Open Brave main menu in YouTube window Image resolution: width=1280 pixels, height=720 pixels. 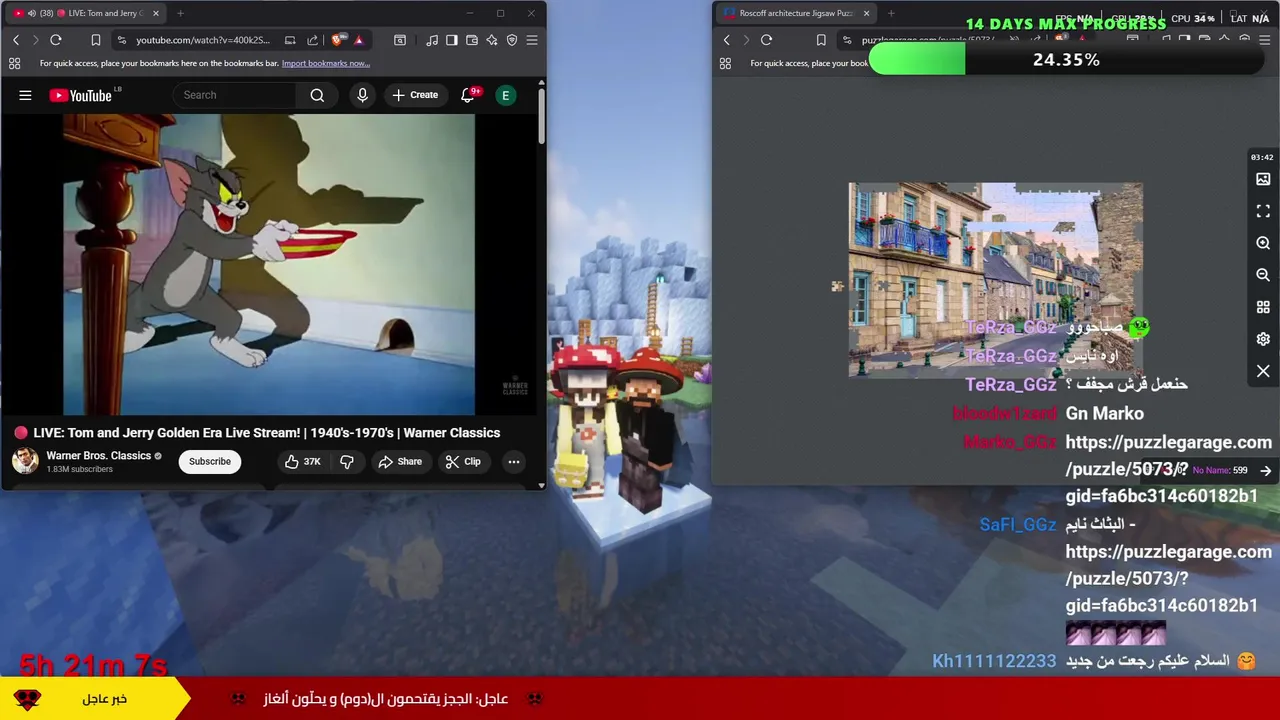tap(532, 40)
